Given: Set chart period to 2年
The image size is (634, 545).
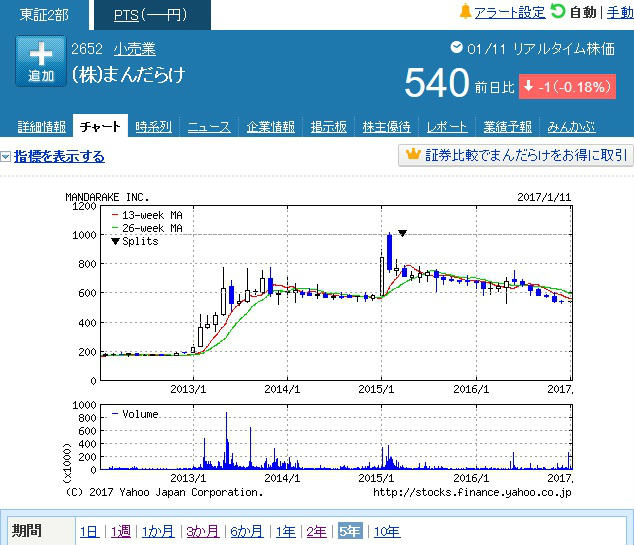Looking at the screenshot, I should [x=316, y=531].
